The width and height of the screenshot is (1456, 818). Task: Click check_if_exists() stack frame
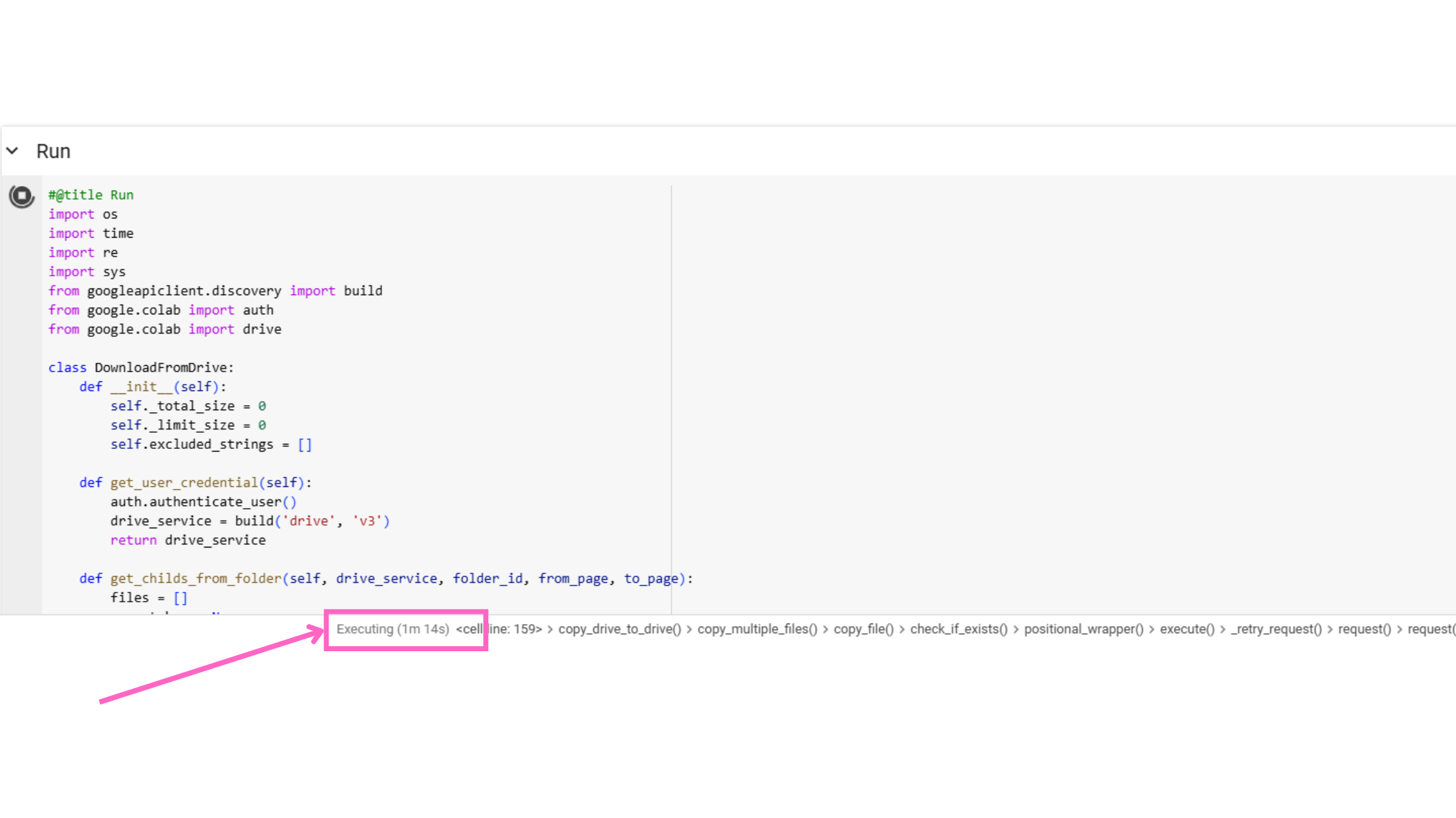pos(959,629)
